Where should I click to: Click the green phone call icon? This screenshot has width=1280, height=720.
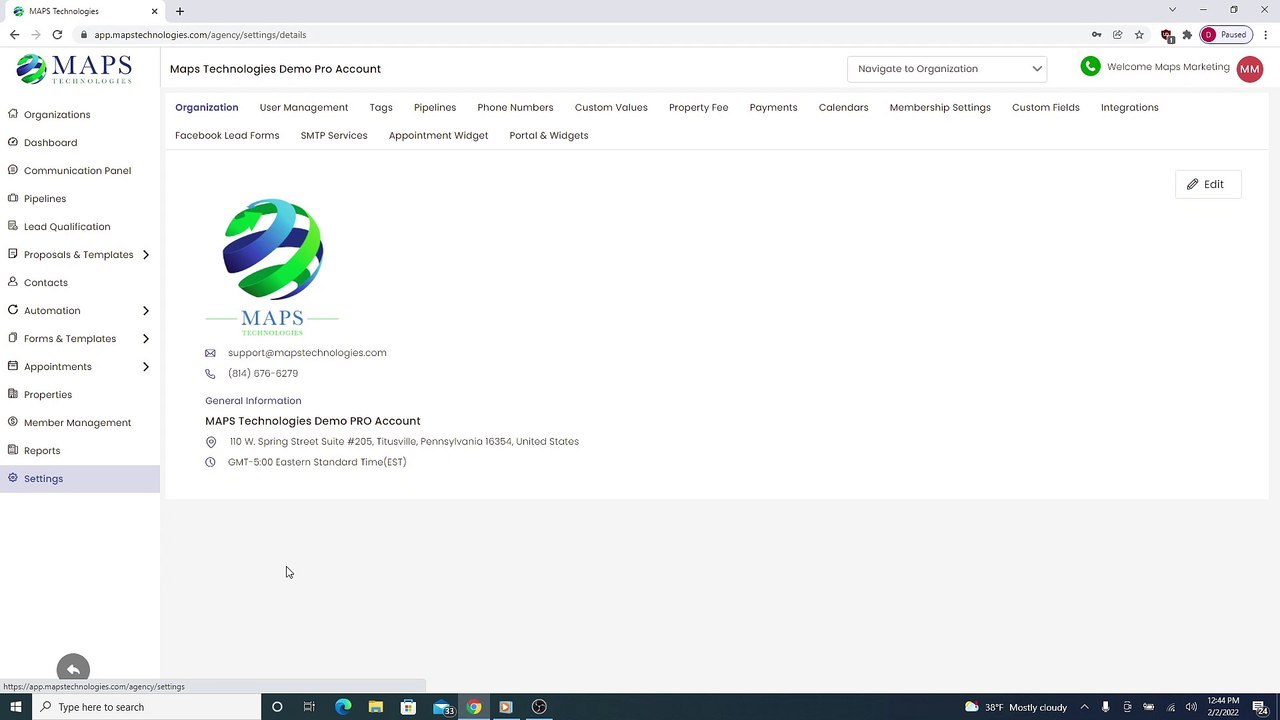[1090, 67]
